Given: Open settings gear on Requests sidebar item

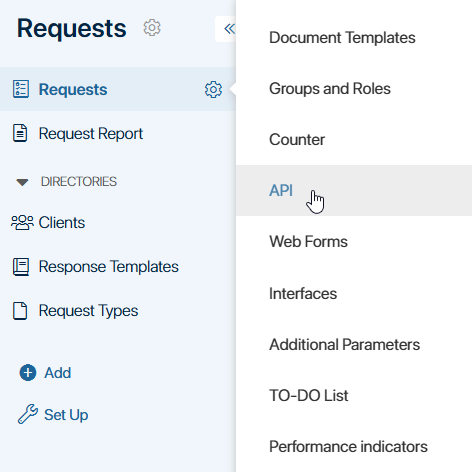Looking at the screenshot, I should tap(213, 89).
